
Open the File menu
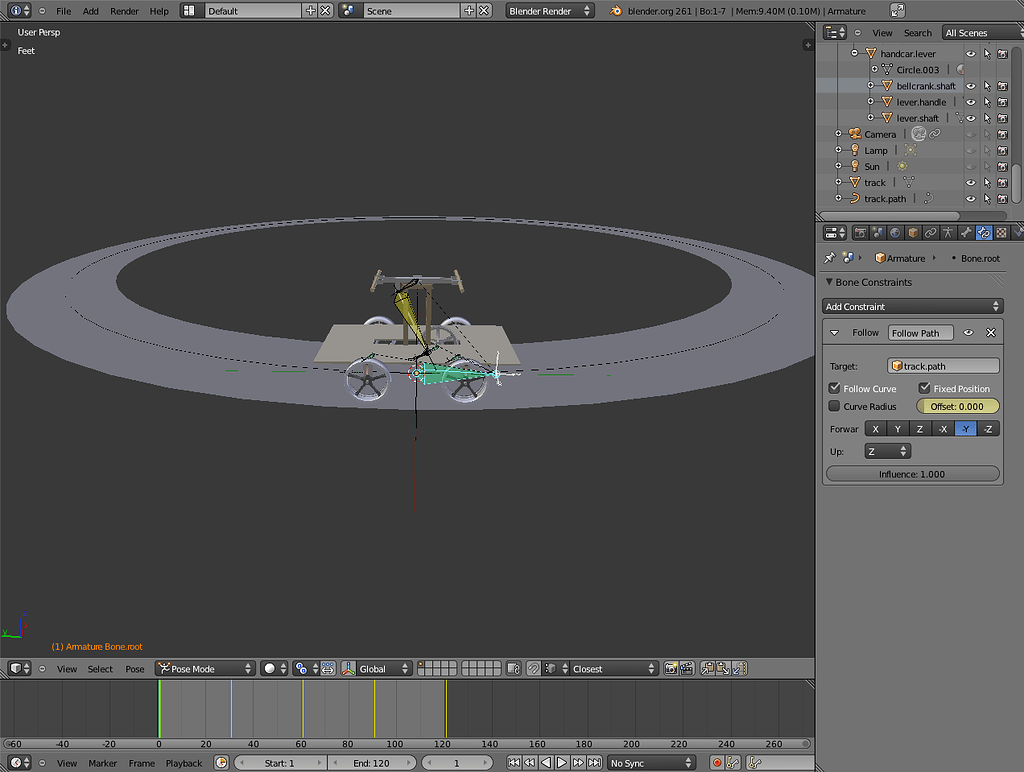click(x=63, y=11)
